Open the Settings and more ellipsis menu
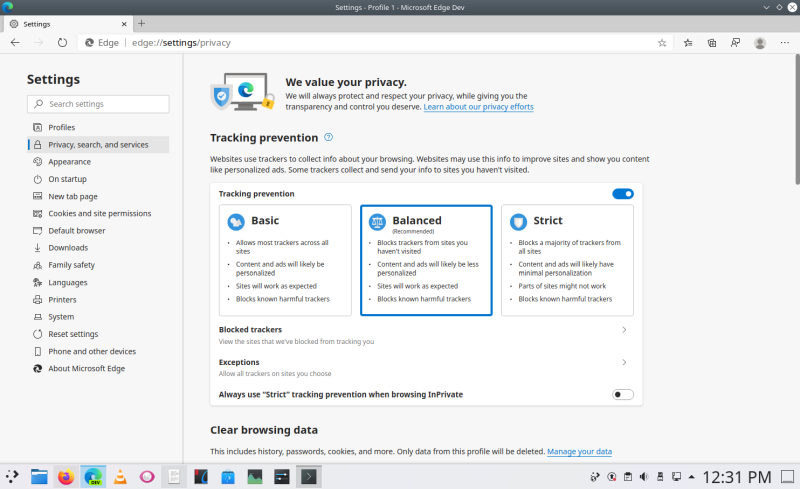This screenshot has width=800, height=489. 785,43
